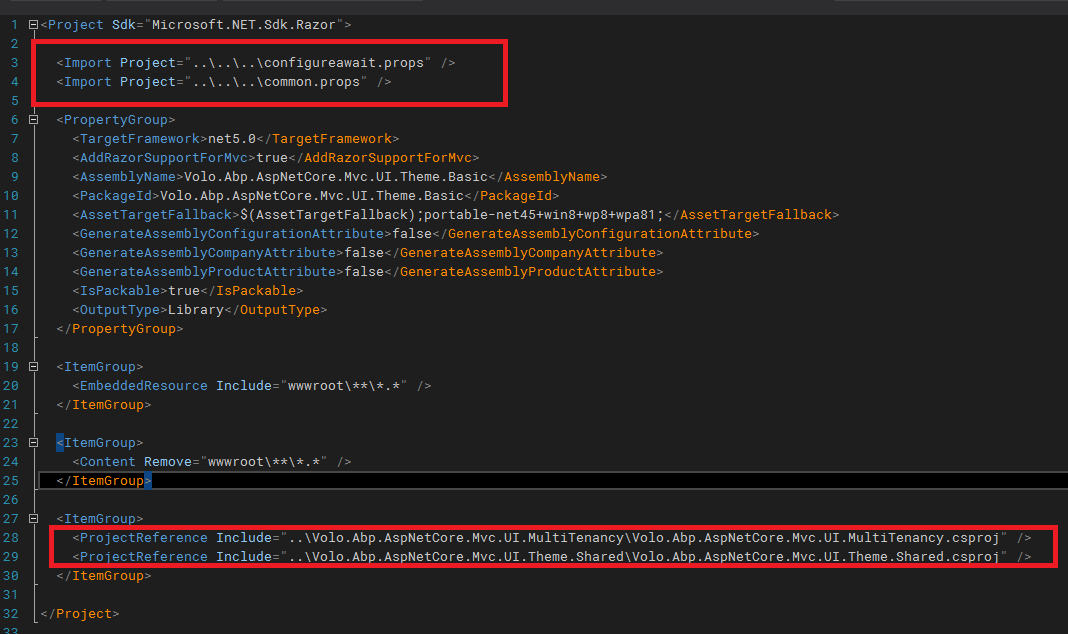The height and width of the screenshot is (634, 1068).
Task: Click line number 31 in the gutter
Action: click(11, 595)
